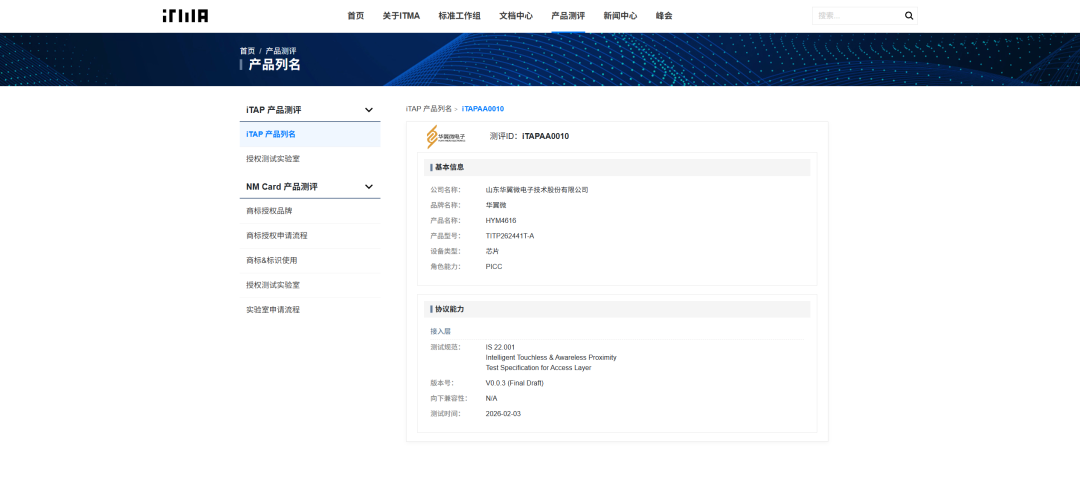
Task: Click product model TITP262441T-A
Action: [x=510, y=236]
